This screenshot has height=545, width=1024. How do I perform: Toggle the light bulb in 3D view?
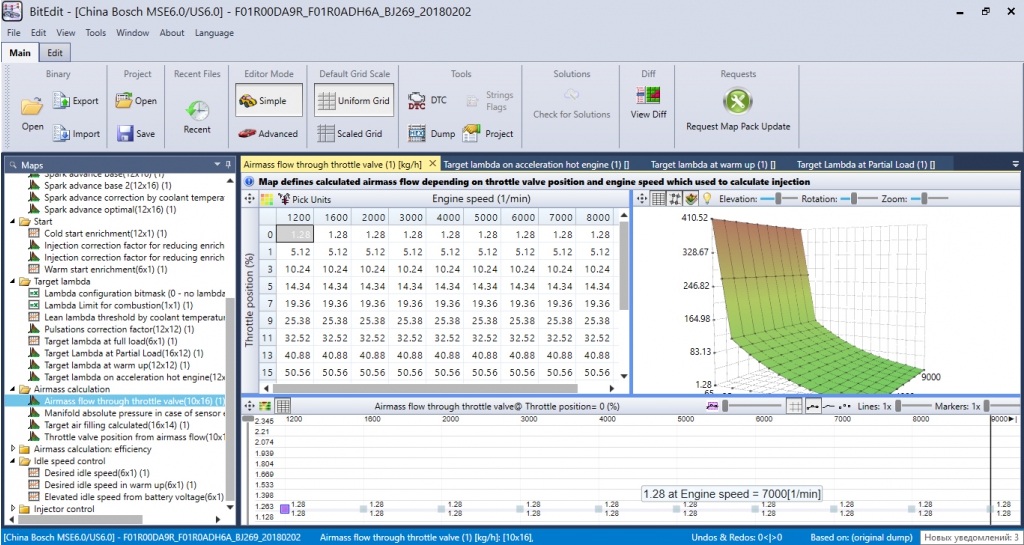(x=707, y=198)
